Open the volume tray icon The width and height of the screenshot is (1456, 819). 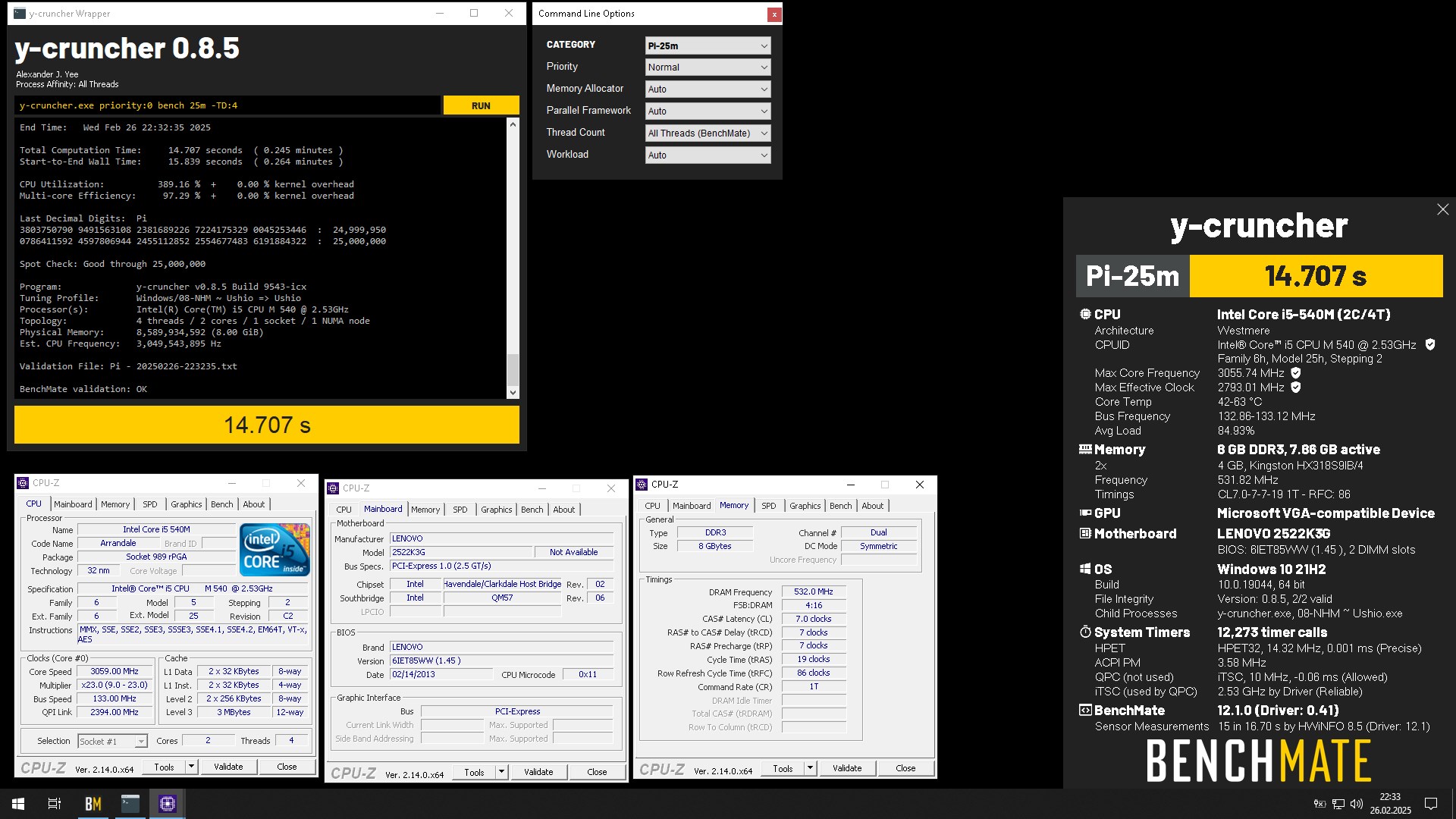pos(1357,804)
